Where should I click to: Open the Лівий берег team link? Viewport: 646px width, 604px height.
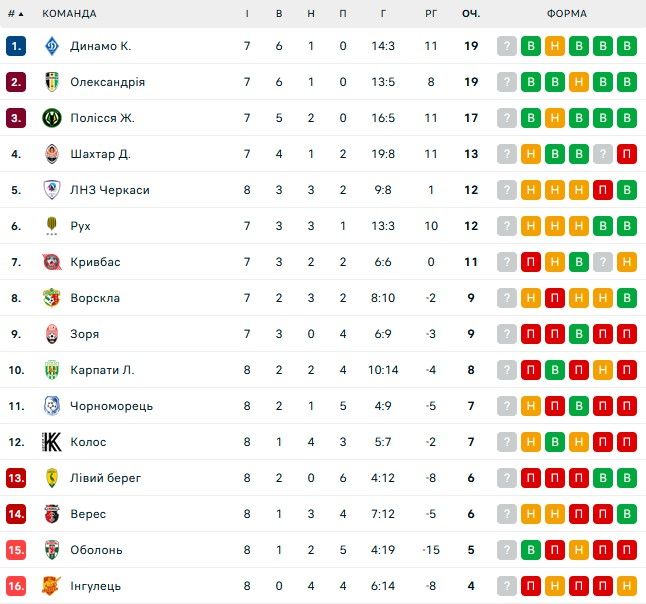pyautogui.click(x=105, y=478)
